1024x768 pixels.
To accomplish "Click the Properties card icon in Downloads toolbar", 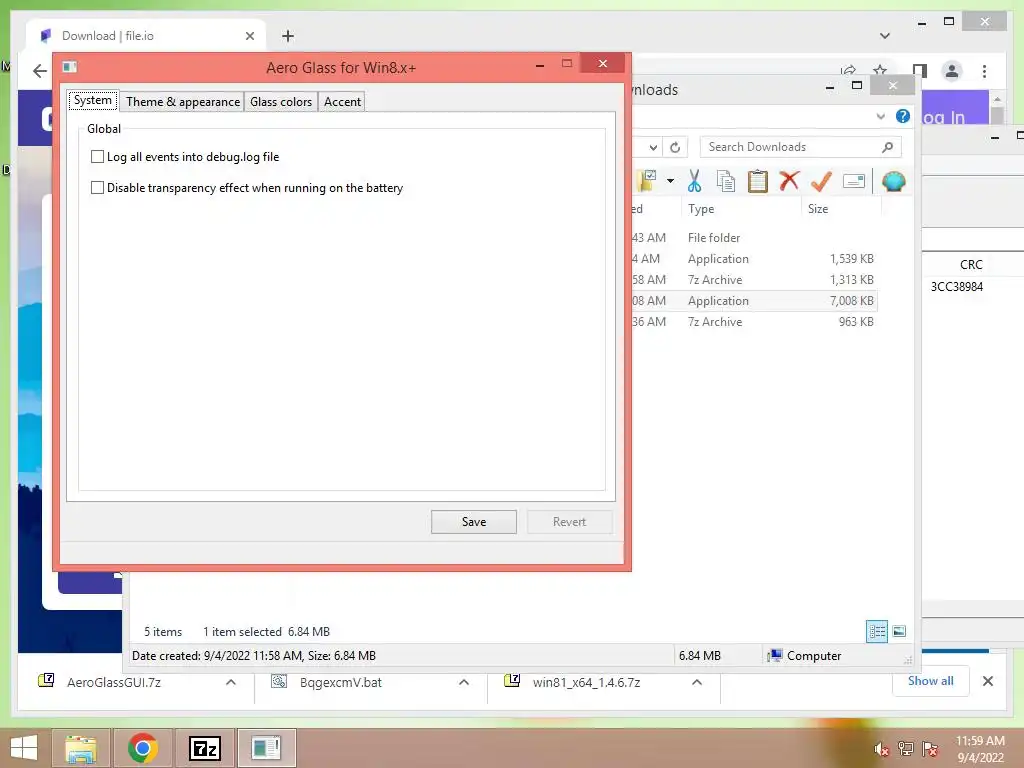I will [854, 181].
